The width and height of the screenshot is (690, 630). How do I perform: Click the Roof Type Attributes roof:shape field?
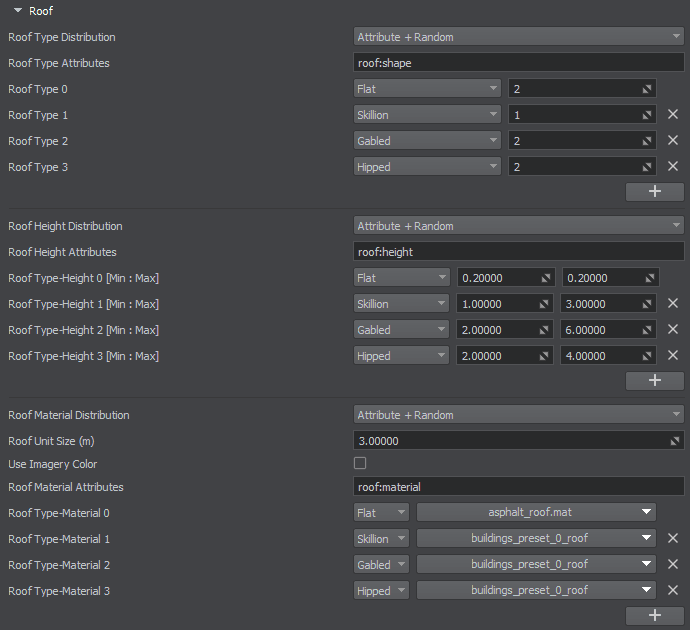tap(519, 63)
